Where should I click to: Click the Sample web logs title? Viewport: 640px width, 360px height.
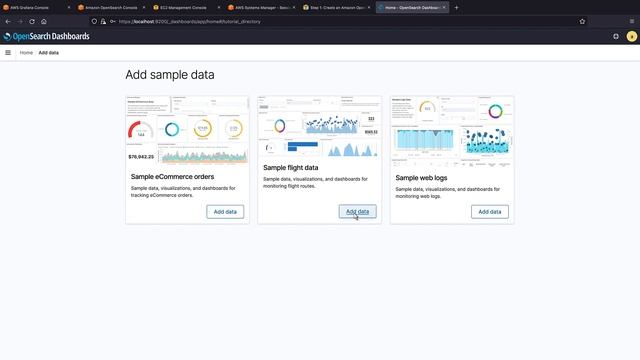click(421, 178)
